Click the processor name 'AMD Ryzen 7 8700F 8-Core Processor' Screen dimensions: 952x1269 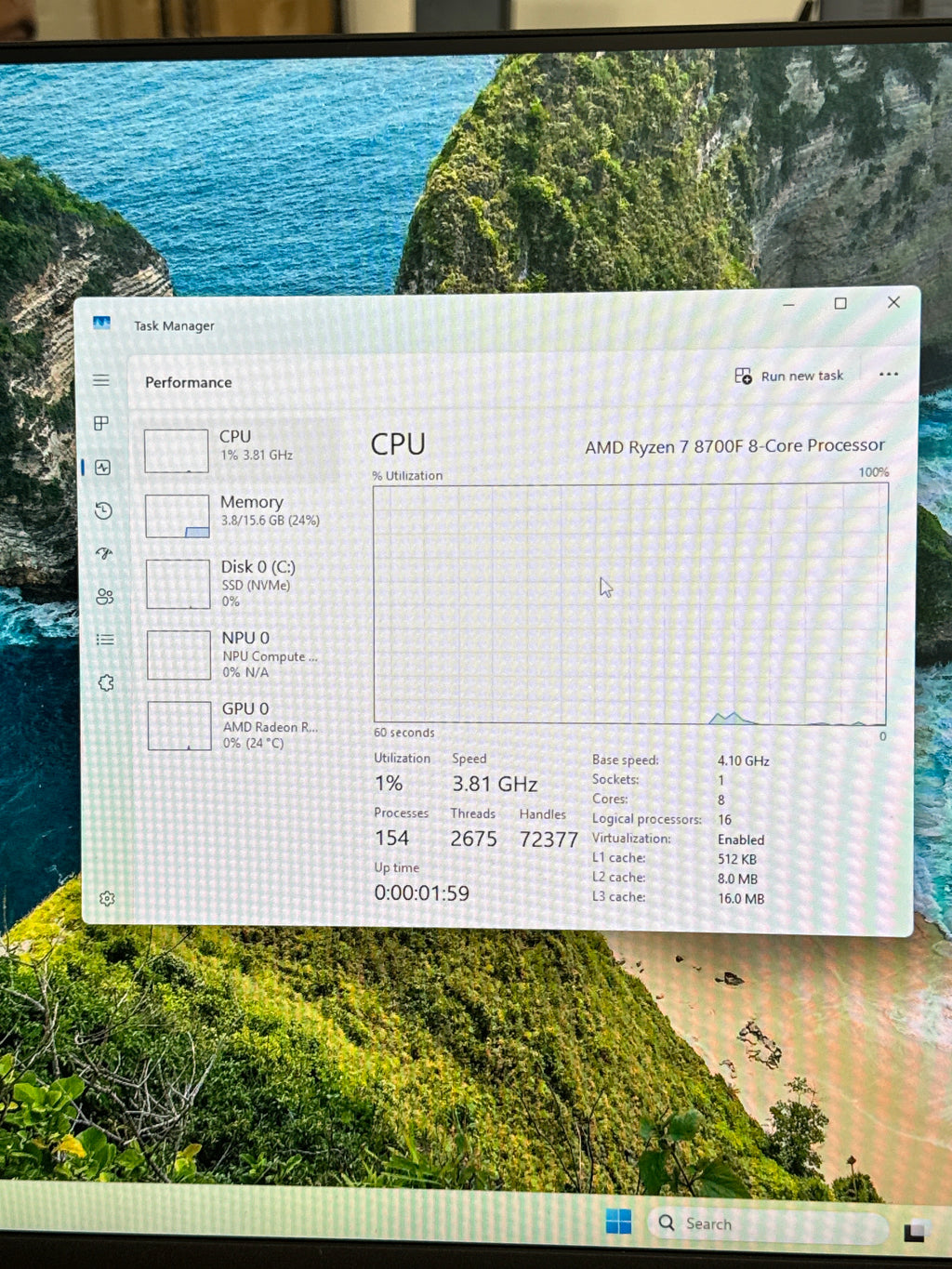(x=734, y=446)
